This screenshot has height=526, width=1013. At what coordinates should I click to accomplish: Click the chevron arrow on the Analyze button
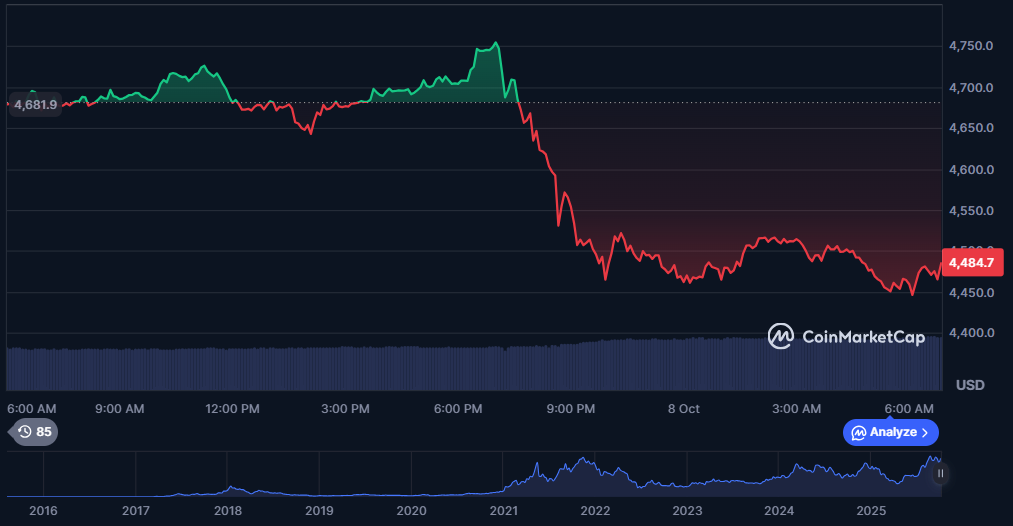tap(925, 432)
